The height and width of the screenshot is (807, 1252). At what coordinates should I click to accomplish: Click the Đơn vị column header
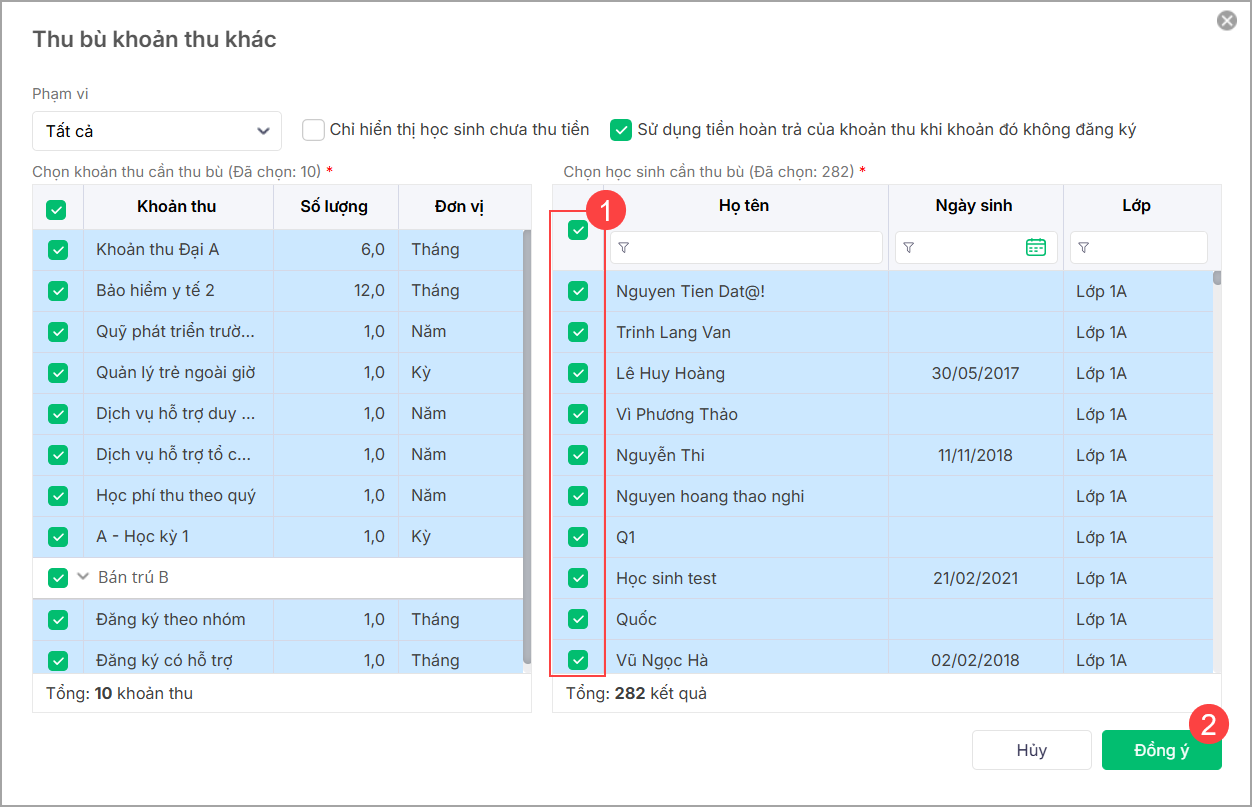pyautogui.click(x=460, y=207)
